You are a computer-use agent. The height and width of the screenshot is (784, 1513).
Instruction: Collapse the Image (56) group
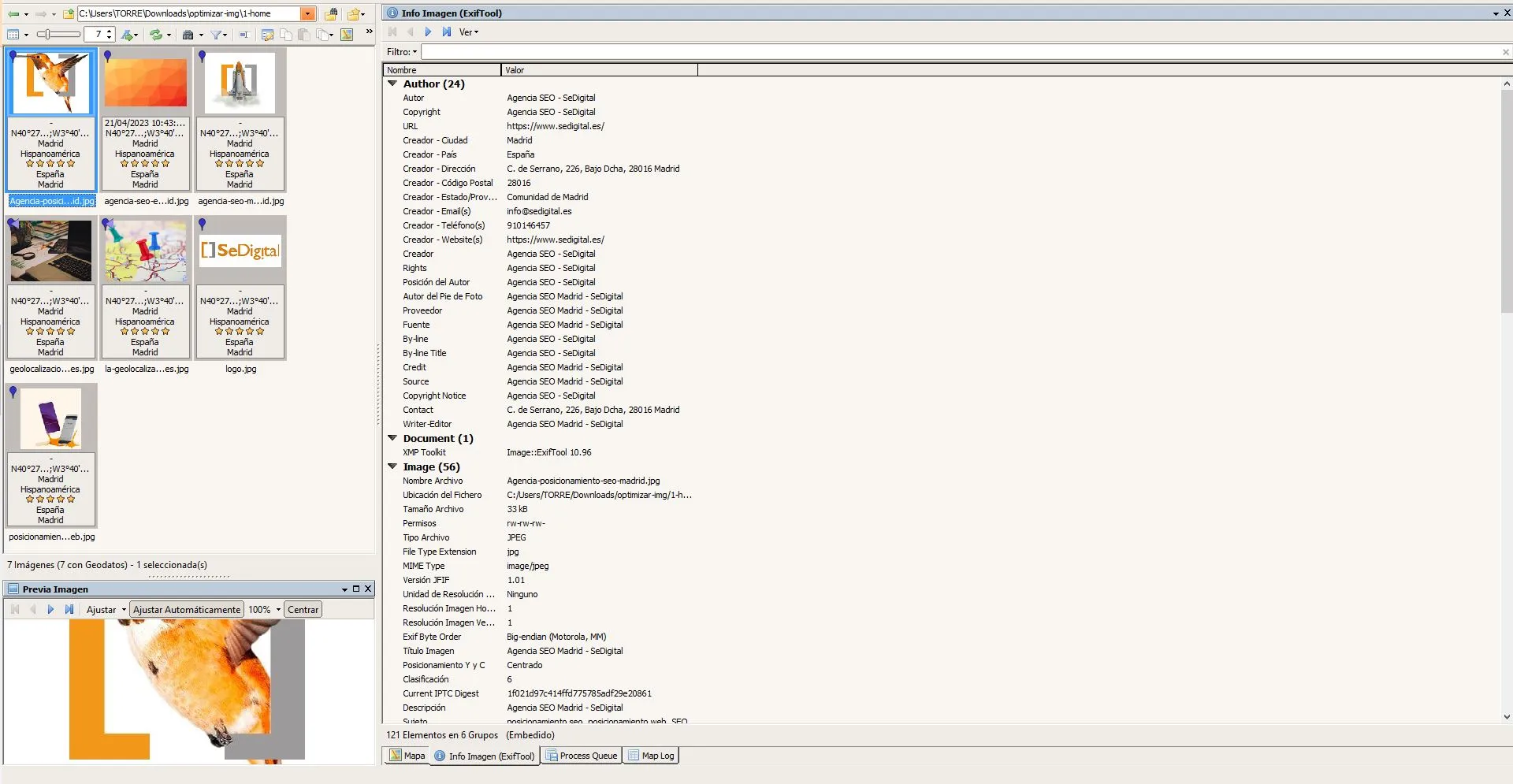coord(392,466)
